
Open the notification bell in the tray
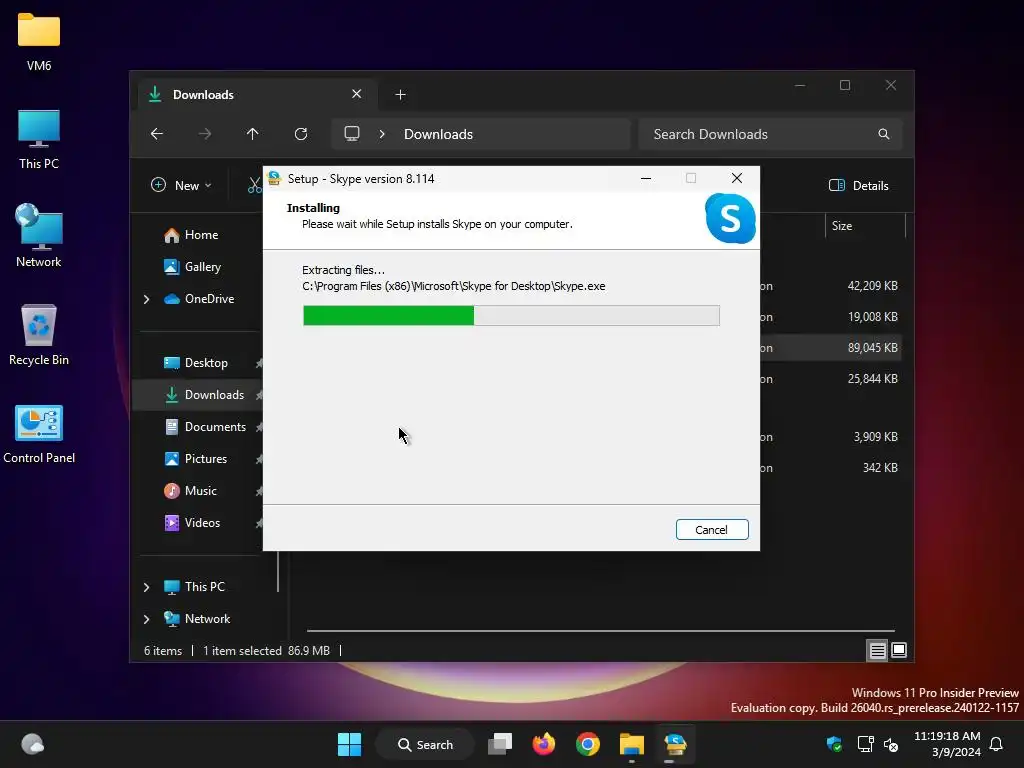(997, 744)
